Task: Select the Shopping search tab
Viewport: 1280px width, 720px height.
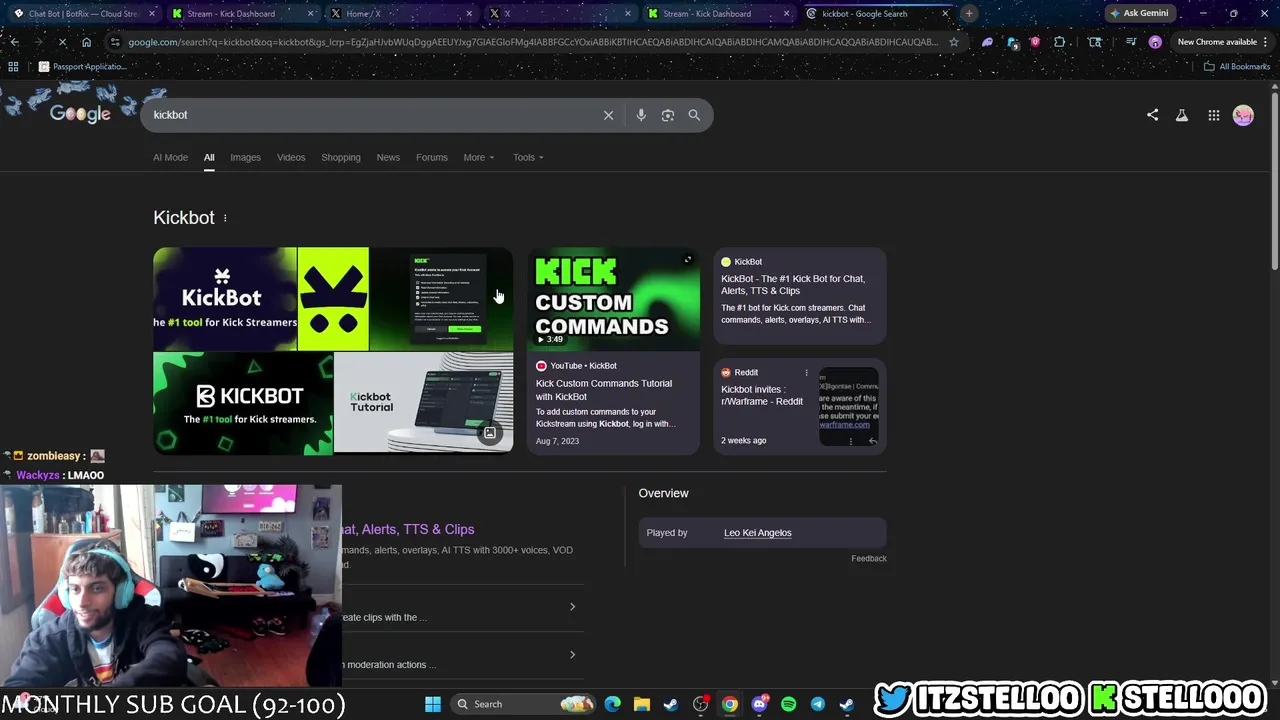Action: (x=341, y=157)
